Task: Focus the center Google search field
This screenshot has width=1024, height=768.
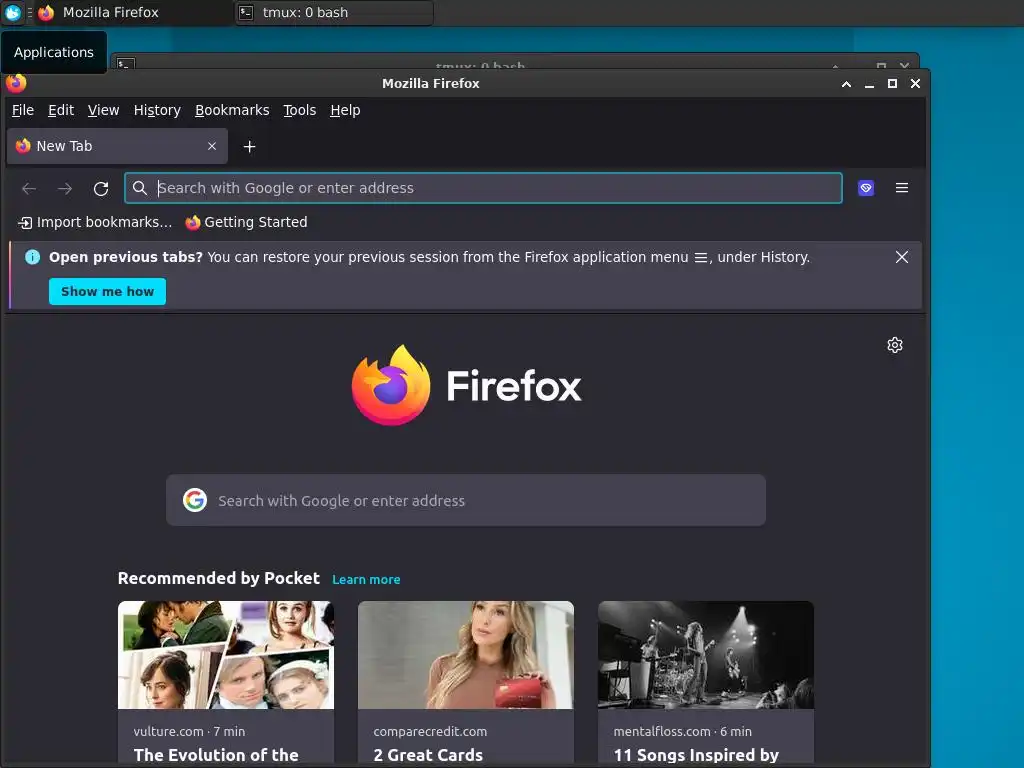Action: tap(466, 500)
